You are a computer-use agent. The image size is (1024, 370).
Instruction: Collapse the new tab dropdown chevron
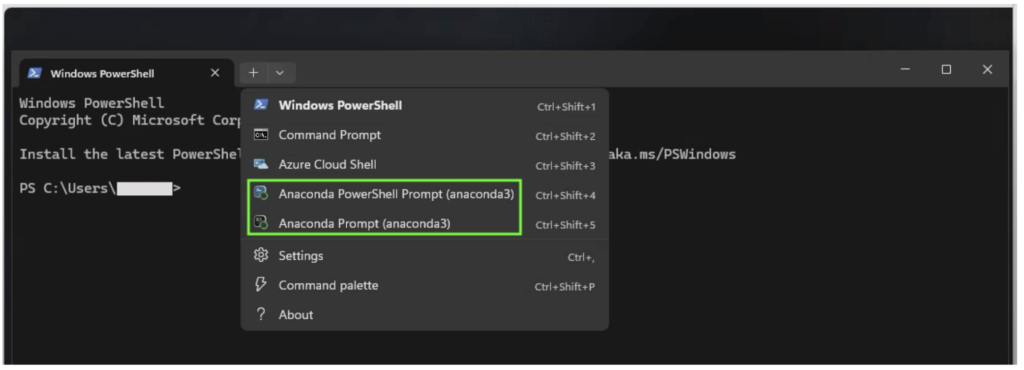pos(280,73)
